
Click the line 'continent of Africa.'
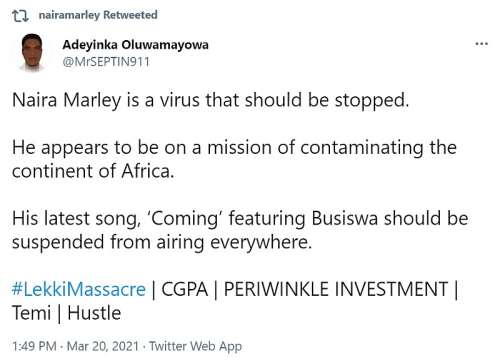[x=93, y=171]
